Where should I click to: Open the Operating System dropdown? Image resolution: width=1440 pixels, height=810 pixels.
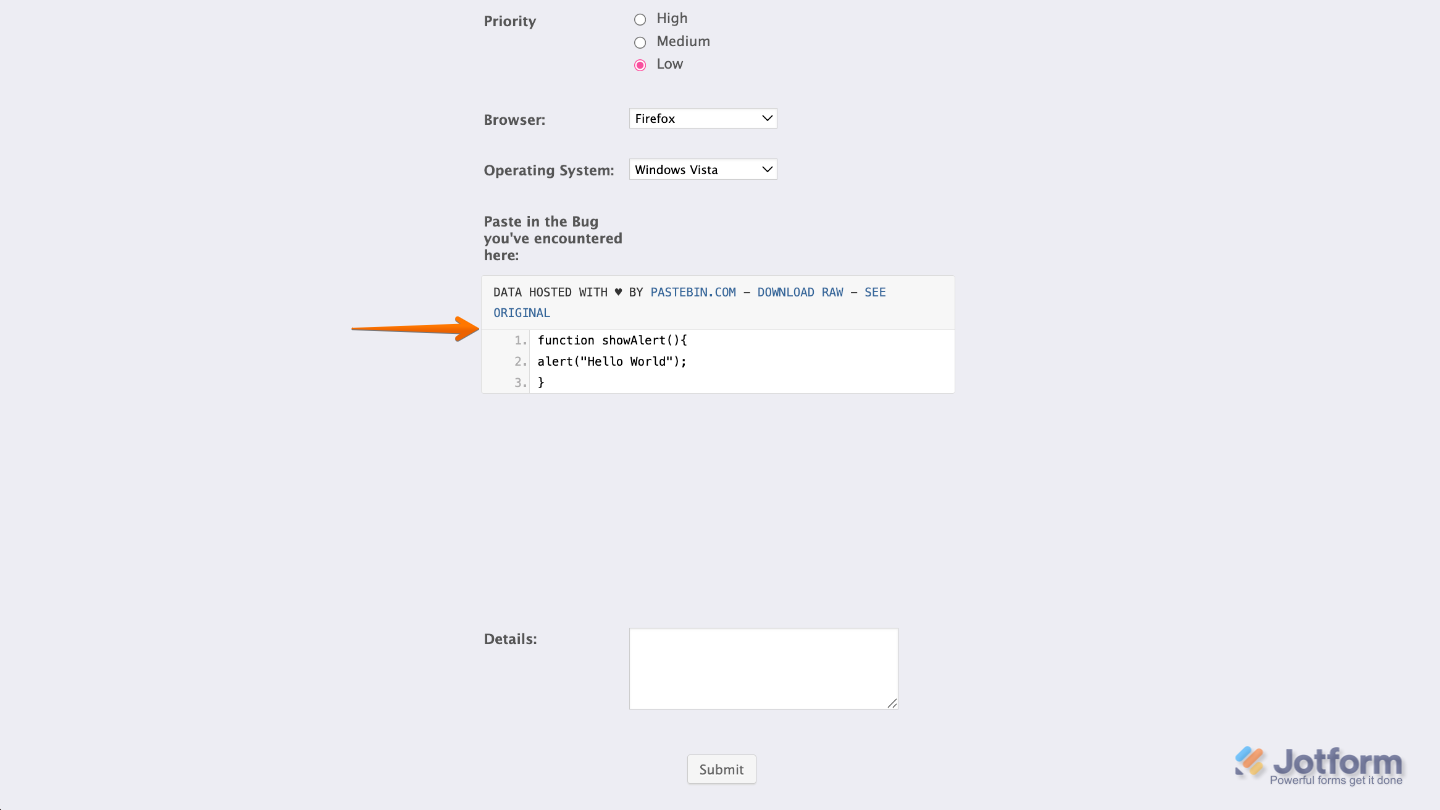[702, 169]
